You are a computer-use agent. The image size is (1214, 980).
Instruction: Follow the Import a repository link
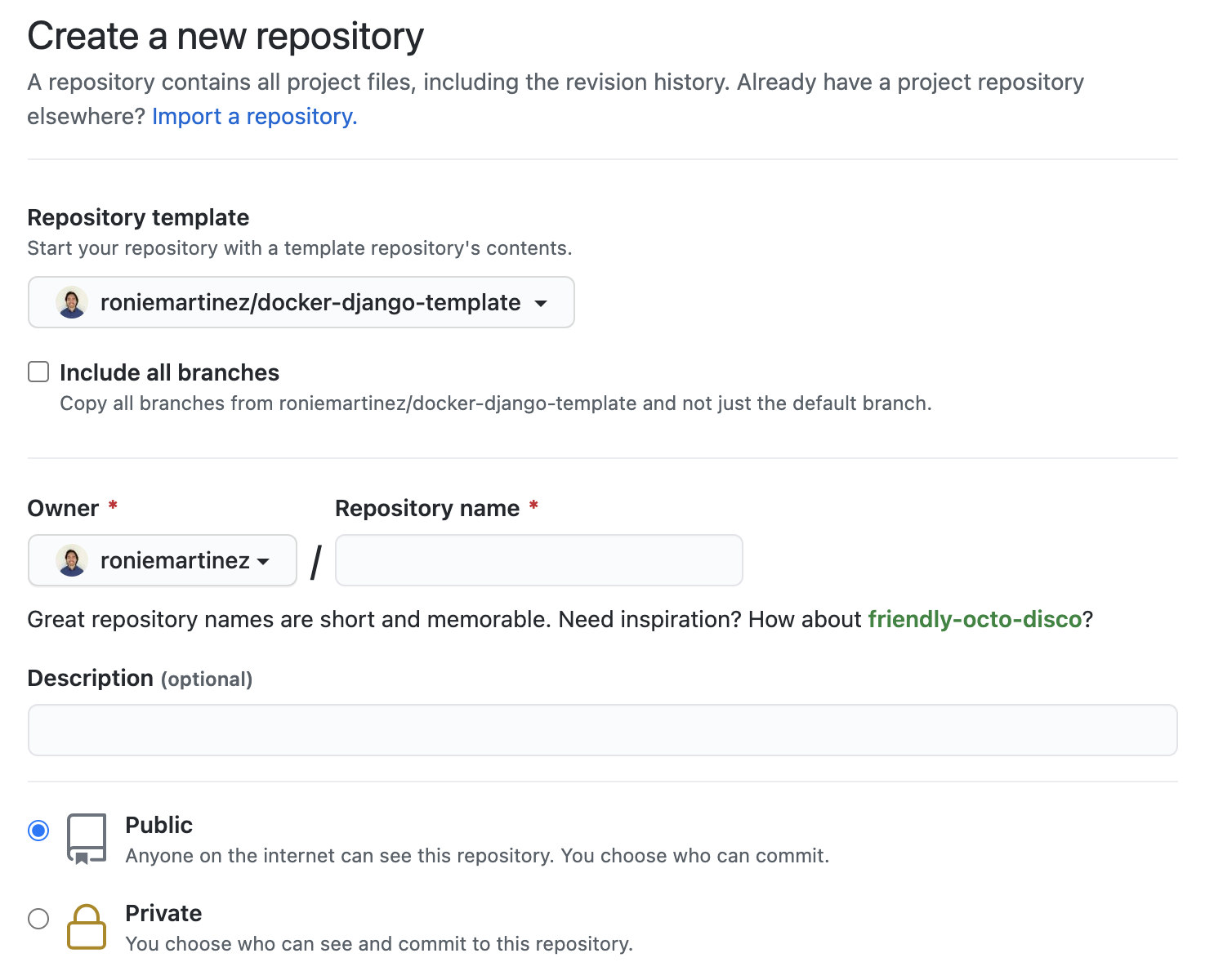255,117
